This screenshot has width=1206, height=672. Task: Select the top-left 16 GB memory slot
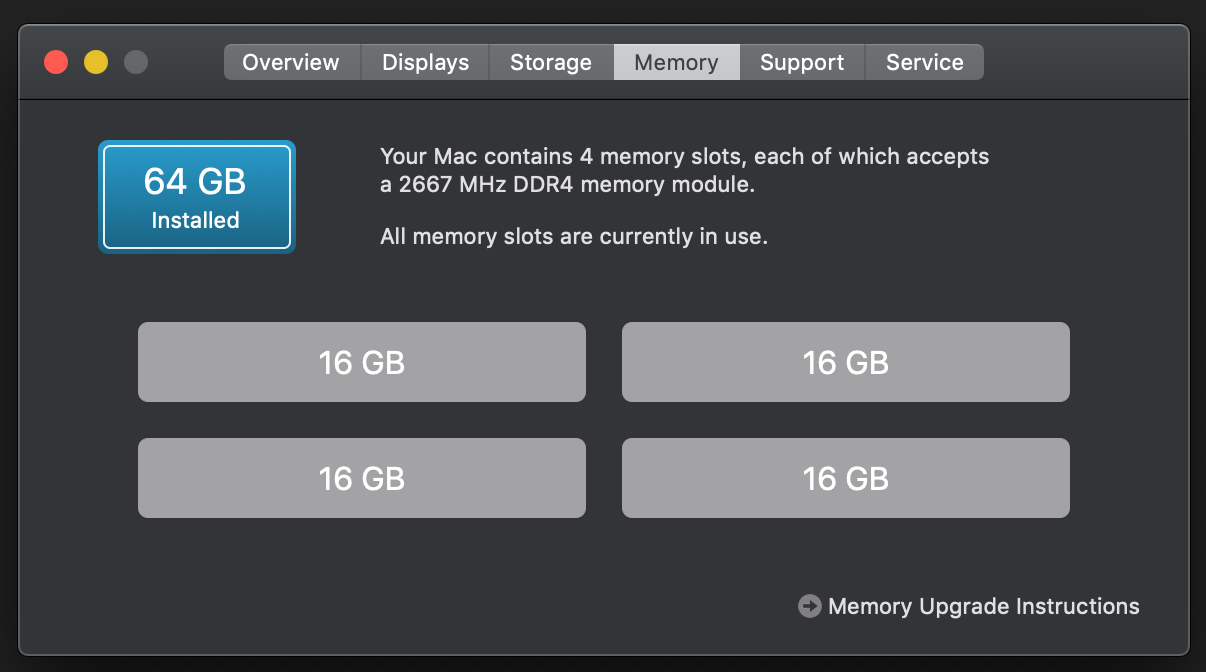(x=361, y=362)
